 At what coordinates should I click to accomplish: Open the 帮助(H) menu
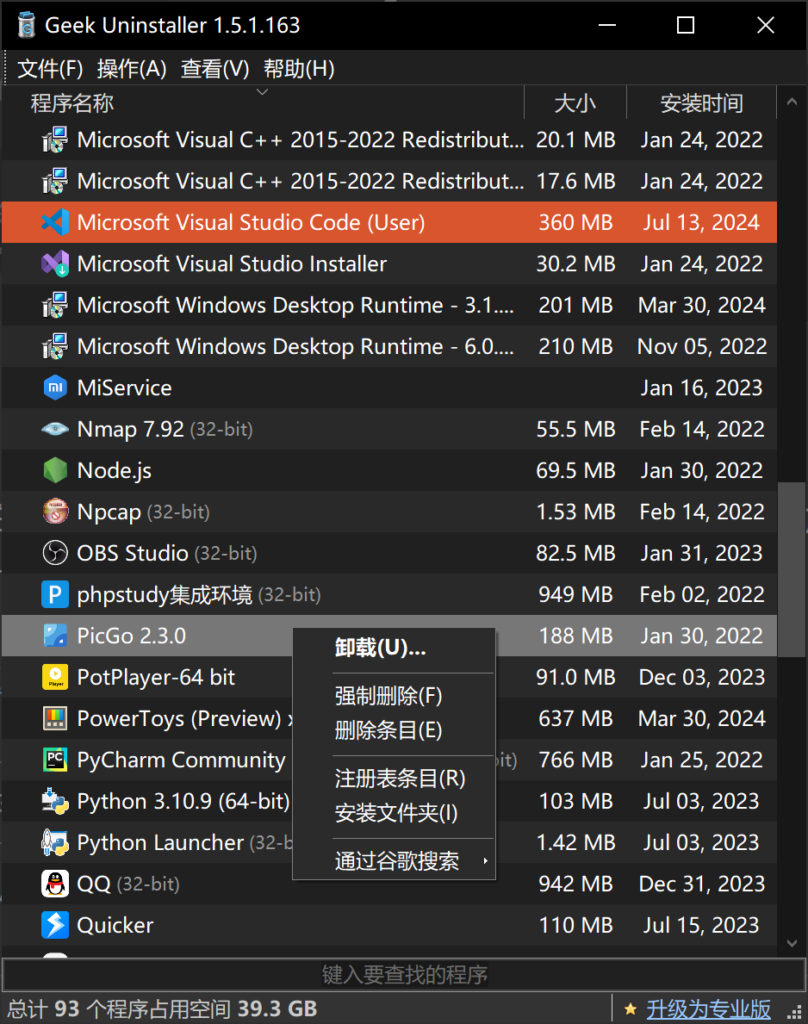pyautogui.click(x=299, y=69)
